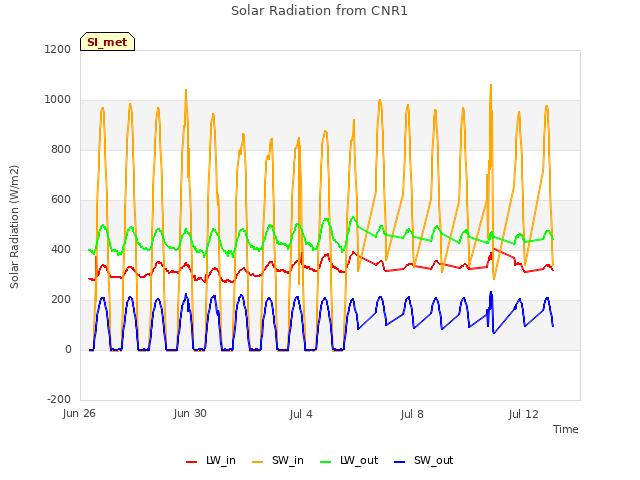The image size is (640, 480).
Task: Click the orange SW_in legend swatch
Action: 258,462
